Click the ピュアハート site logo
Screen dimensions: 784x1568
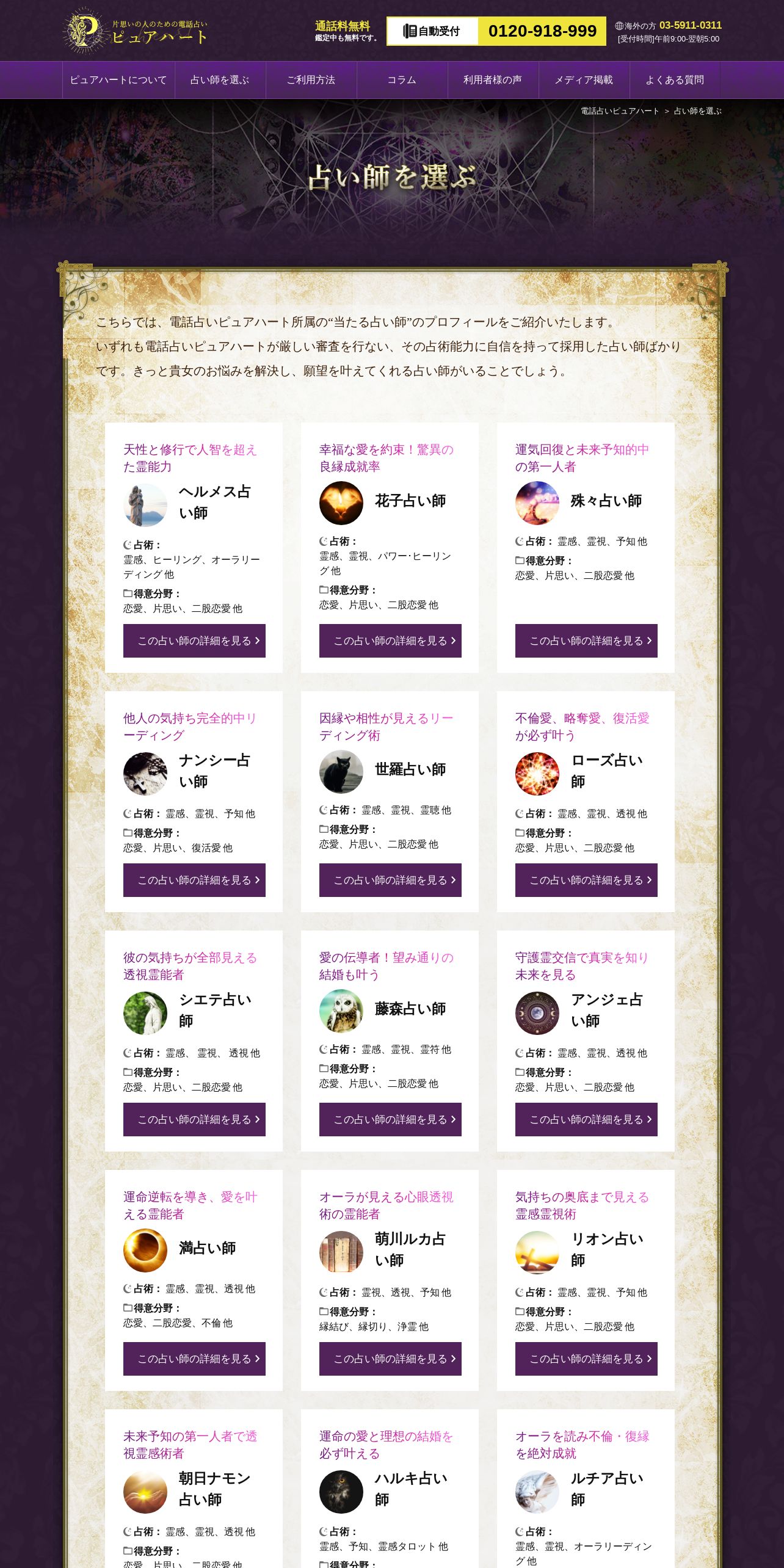click(136, 31)
